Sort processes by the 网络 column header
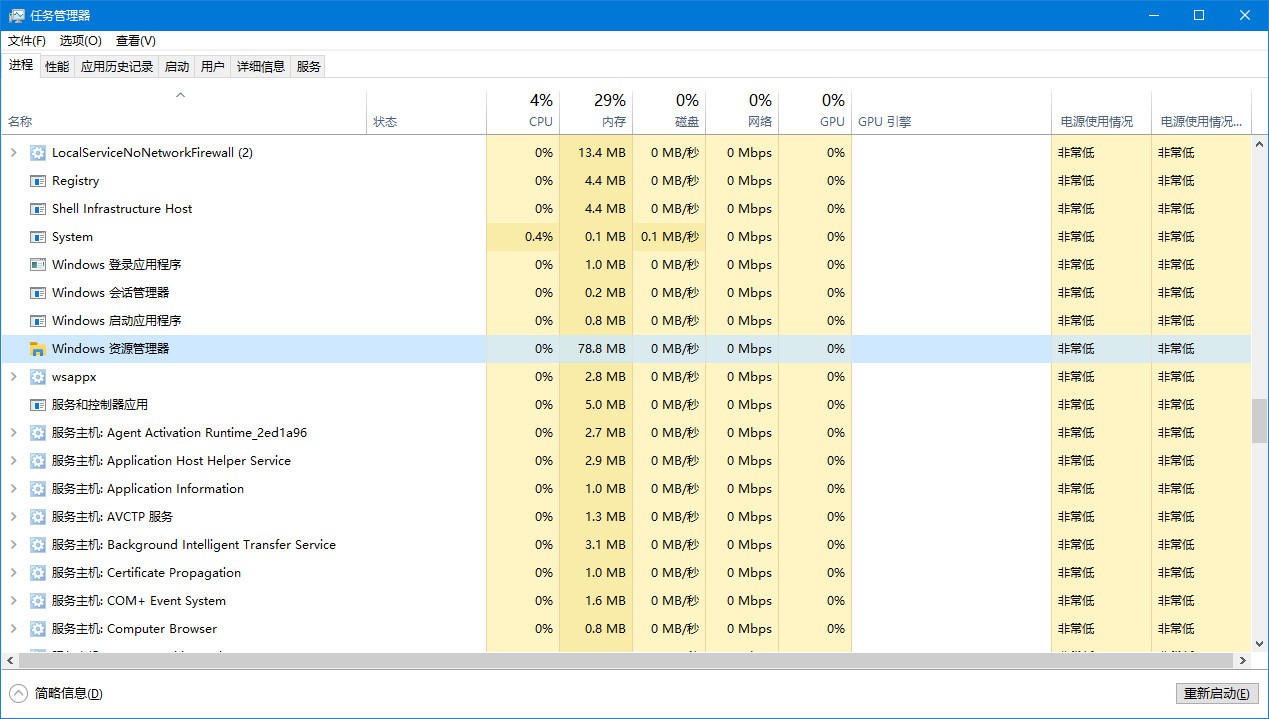1269x719 pixels. point(742,111)
